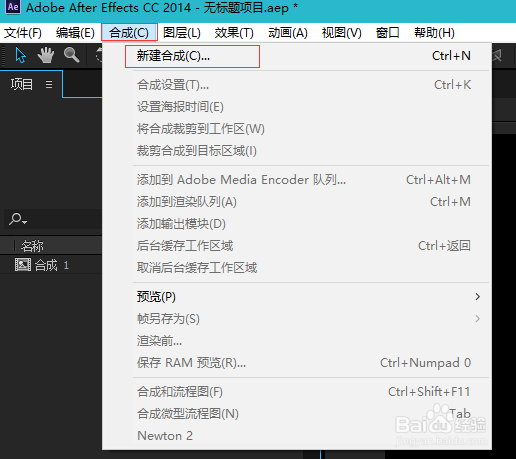Image resolution: width=516 pixels, height=459 pixels.
Task: Select the Hand tool
Action: [46, 55]
